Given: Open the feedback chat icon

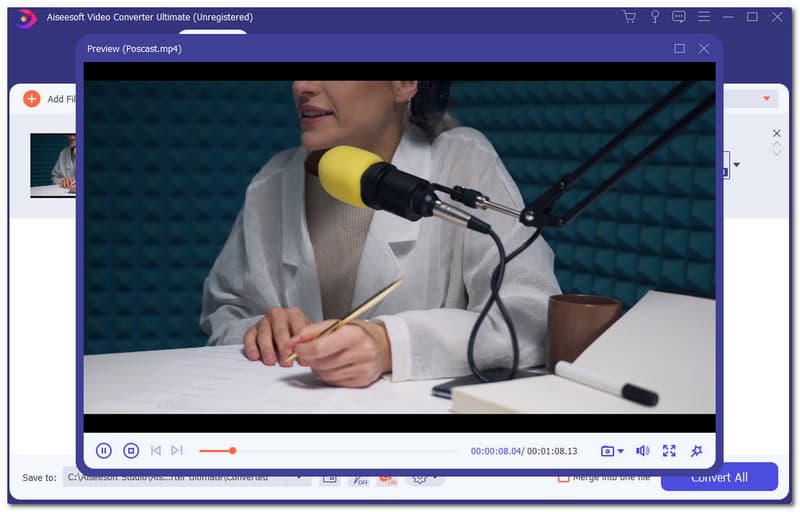Looking at the screenshot, I should tap(679, 17).
